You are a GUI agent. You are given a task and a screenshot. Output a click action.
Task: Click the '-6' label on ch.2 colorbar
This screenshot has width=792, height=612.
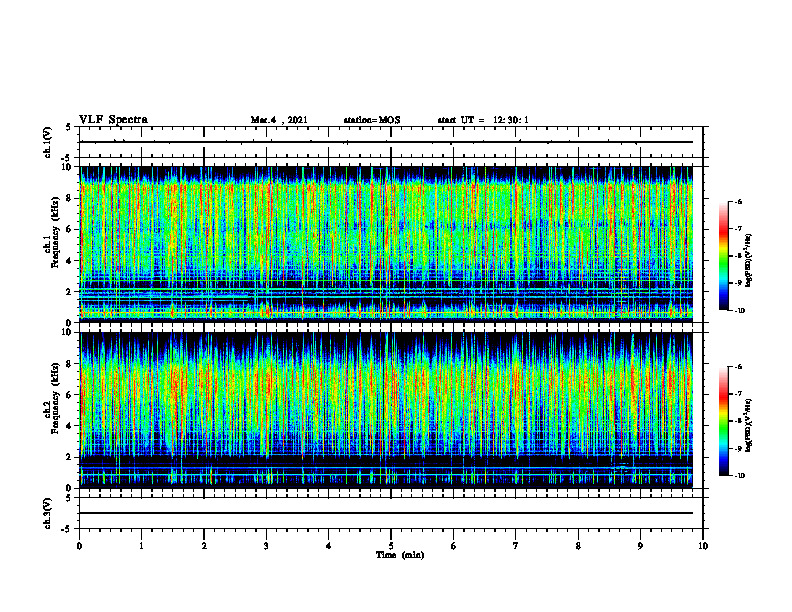coord(738,367)
